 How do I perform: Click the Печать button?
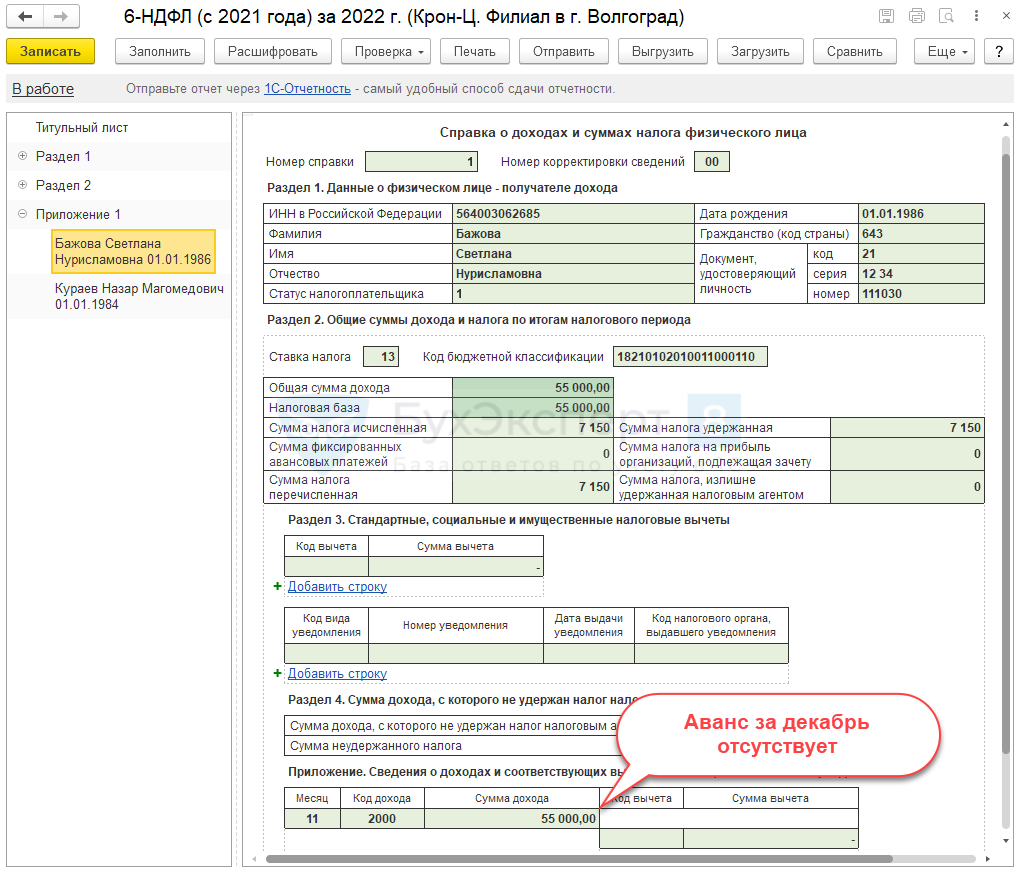coord(475,51)
